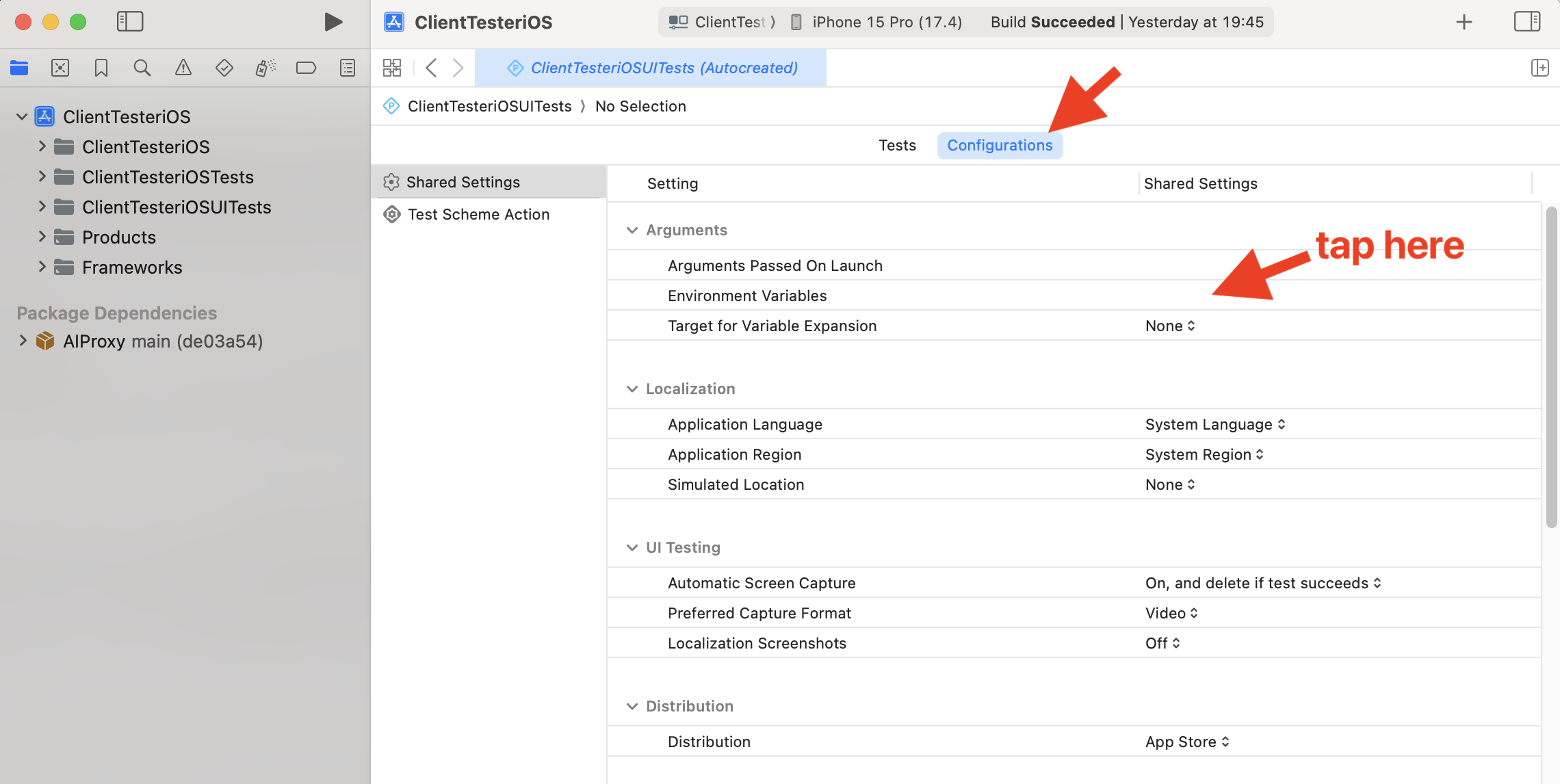Open the Report navigator
This screenshot has height=784, width=1560.
tap(348, 68)
